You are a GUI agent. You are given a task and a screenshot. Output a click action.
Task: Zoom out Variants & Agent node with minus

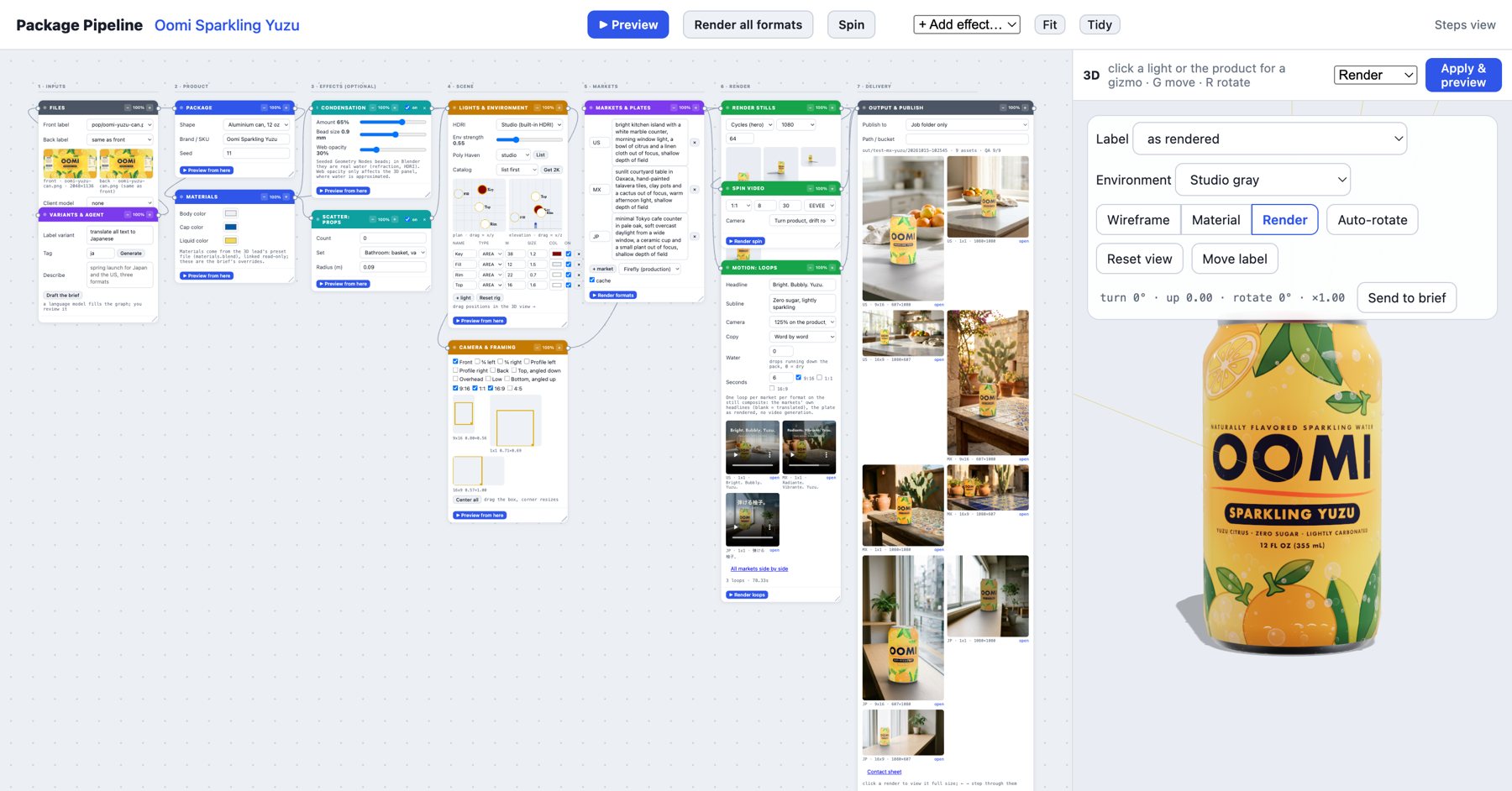pyautogui.click(x=128, y=215)
